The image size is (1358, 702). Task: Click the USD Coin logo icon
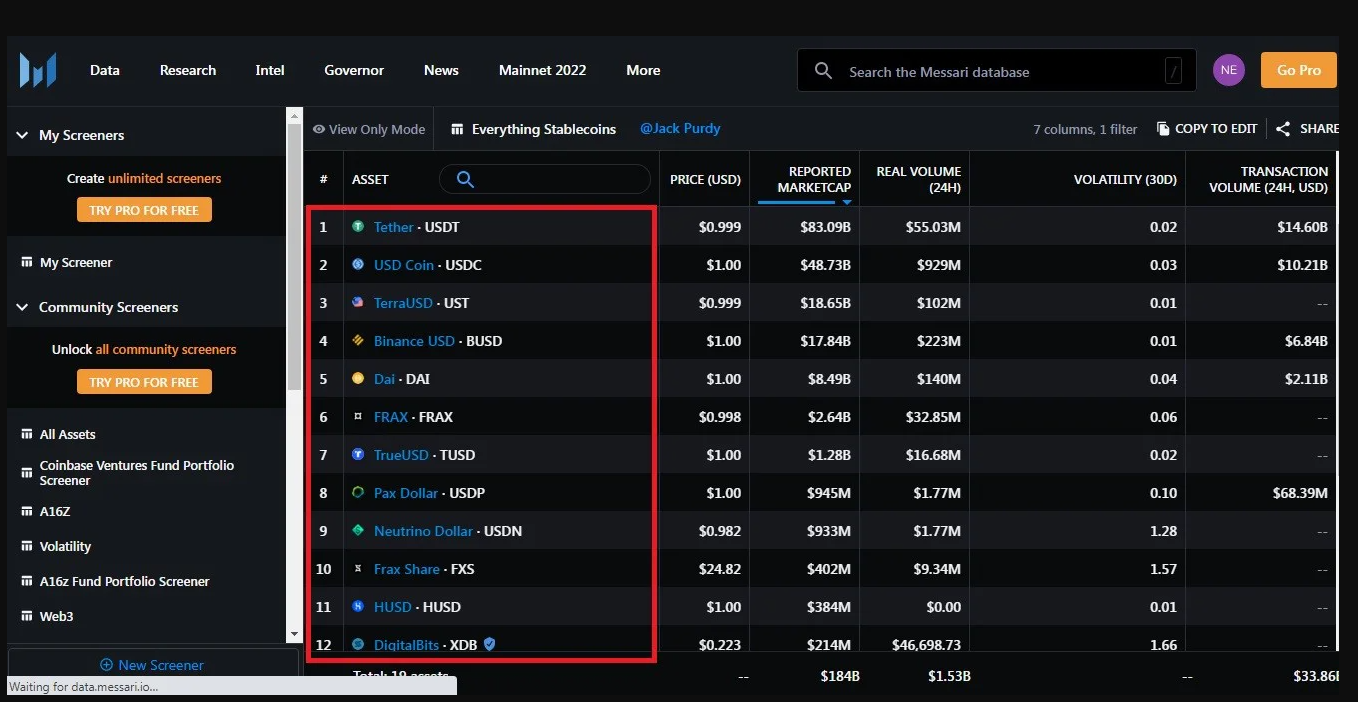pyautogui.click(x=358, y=265)
